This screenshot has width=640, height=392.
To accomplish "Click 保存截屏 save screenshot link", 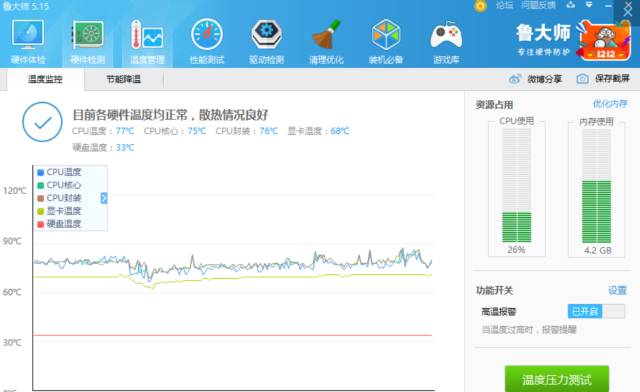I will click(x=612, y=78).
